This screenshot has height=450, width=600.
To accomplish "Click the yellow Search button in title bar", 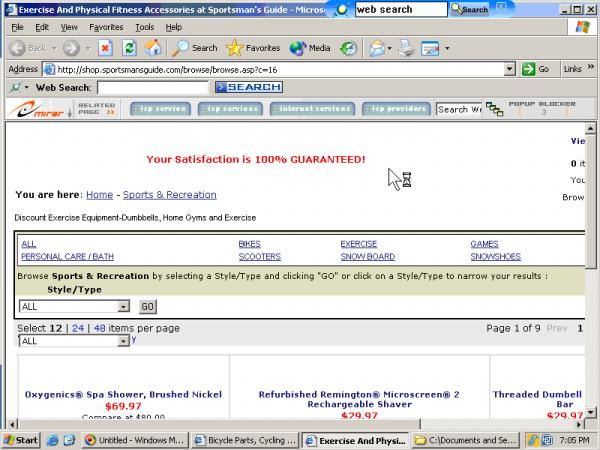I will point(470,9).
